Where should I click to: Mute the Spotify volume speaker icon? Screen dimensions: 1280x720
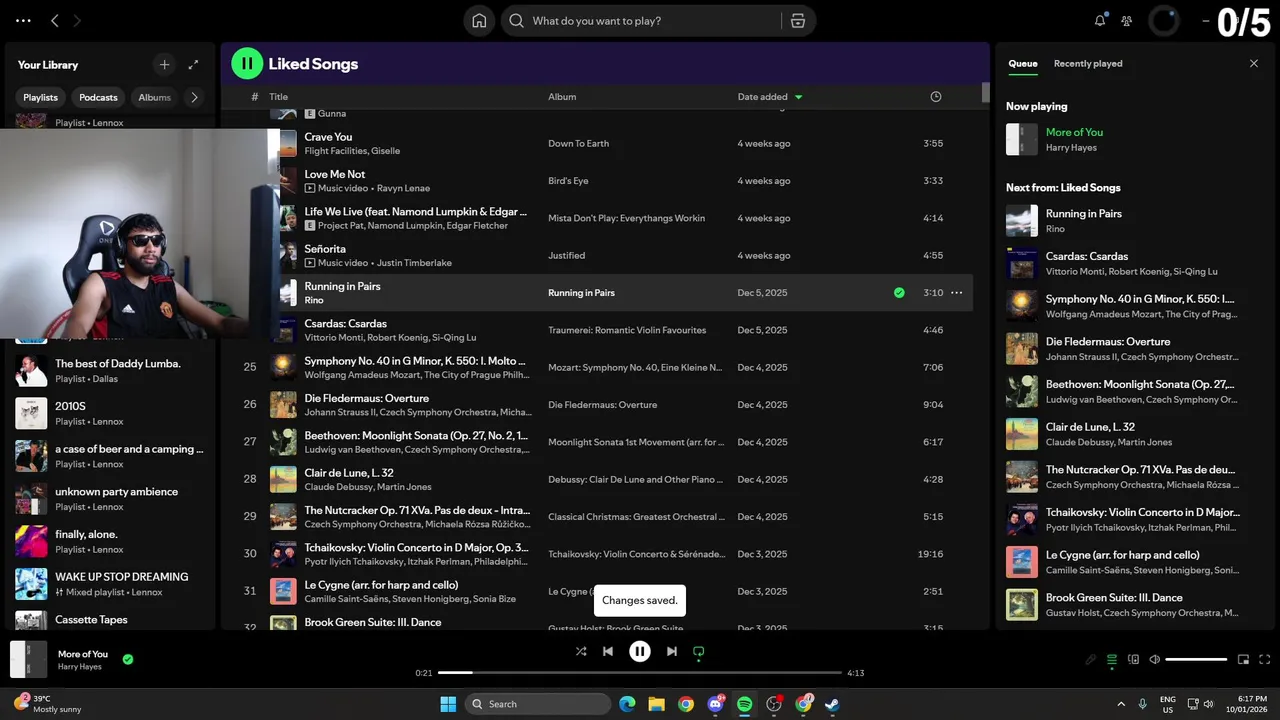coord(1155,659)
